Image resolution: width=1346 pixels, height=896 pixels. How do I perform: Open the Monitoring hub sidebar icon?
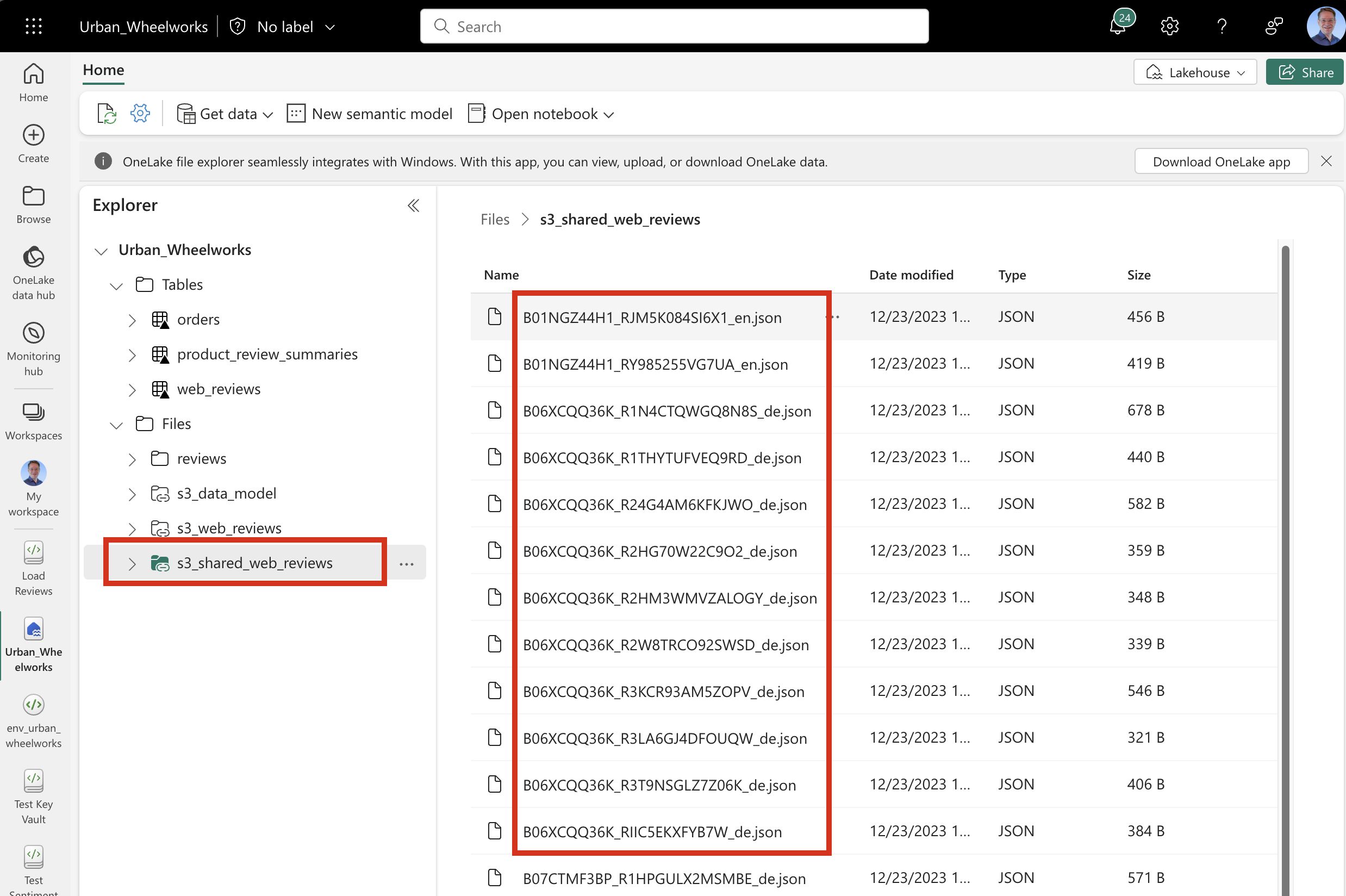[x=34, y=349]
